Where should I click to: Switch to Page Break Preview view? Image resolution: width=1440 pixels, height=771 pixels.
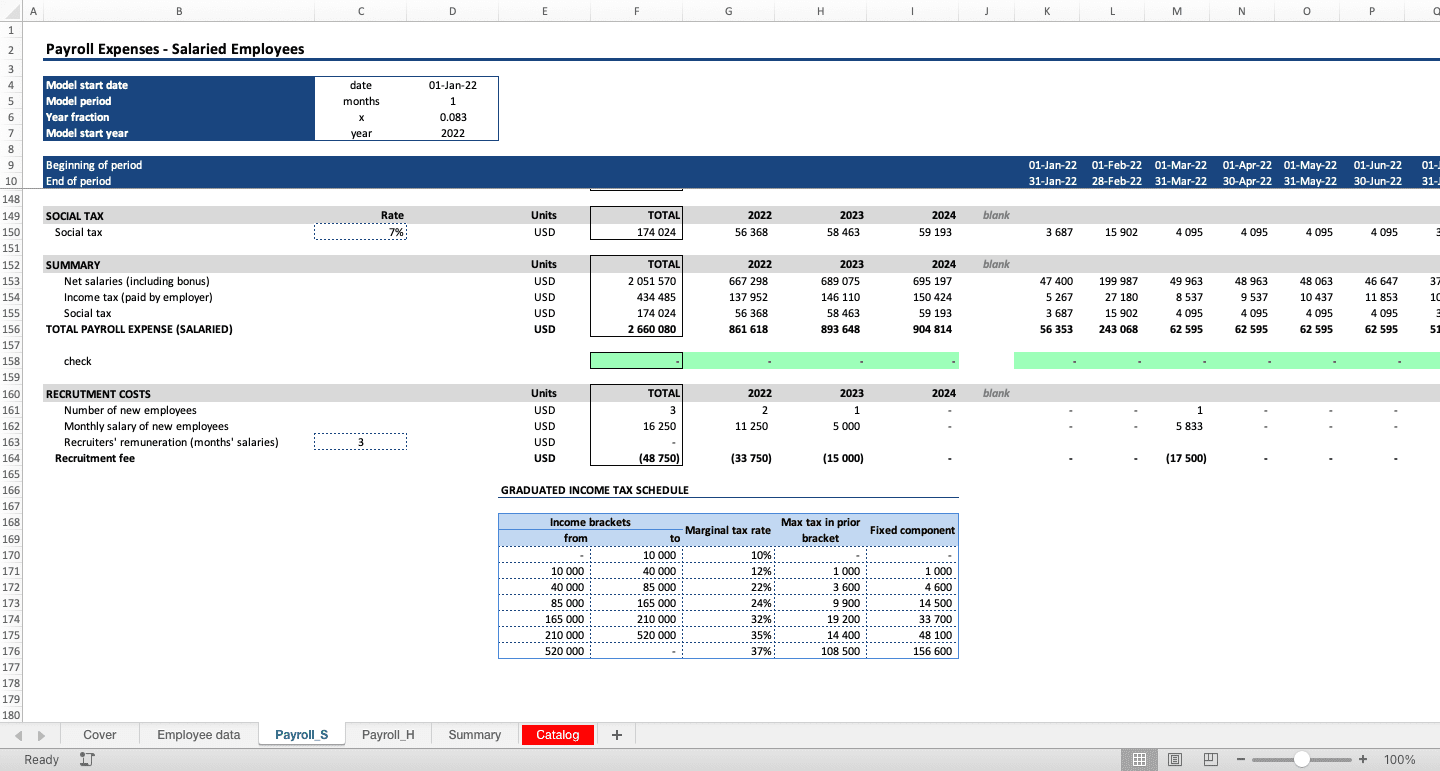1211,760
